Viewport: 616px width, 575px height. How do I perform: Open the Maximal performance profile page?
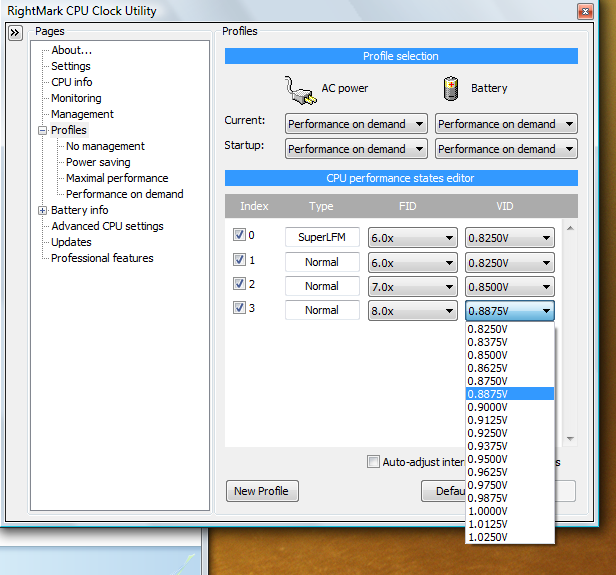(117, 178)
